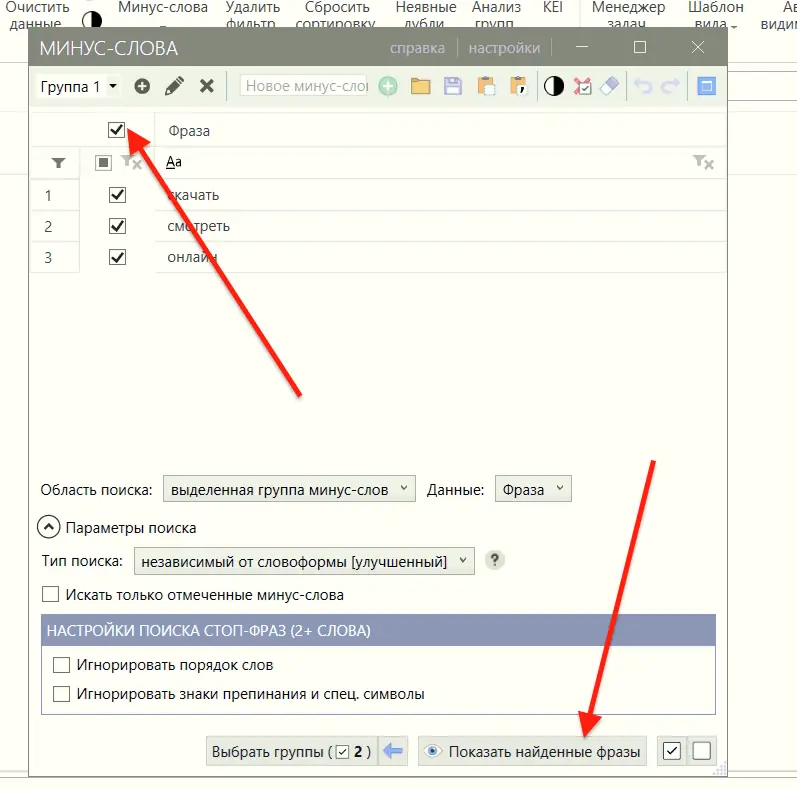Open the Тип поиска dropdown
The image size is (797, 789).
click(304, 561)
